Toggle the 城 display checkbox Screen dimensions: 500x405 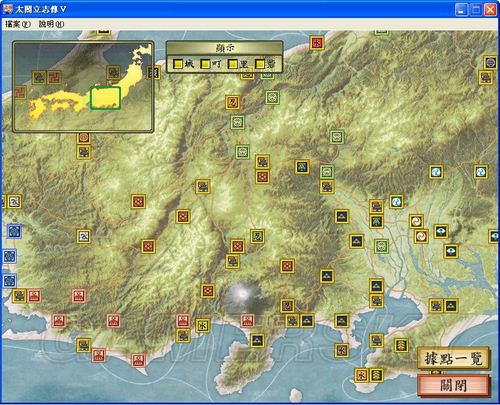click(x=179, y=64)
